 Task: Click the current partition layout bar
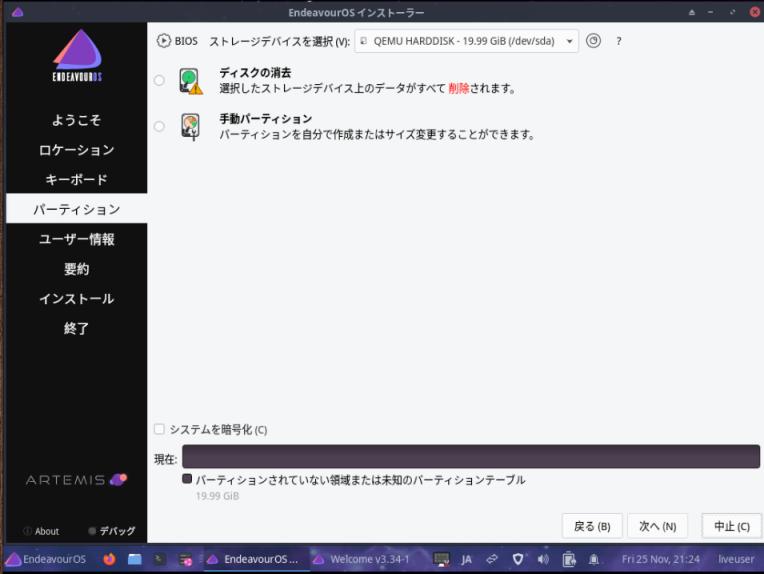(471, 457)
